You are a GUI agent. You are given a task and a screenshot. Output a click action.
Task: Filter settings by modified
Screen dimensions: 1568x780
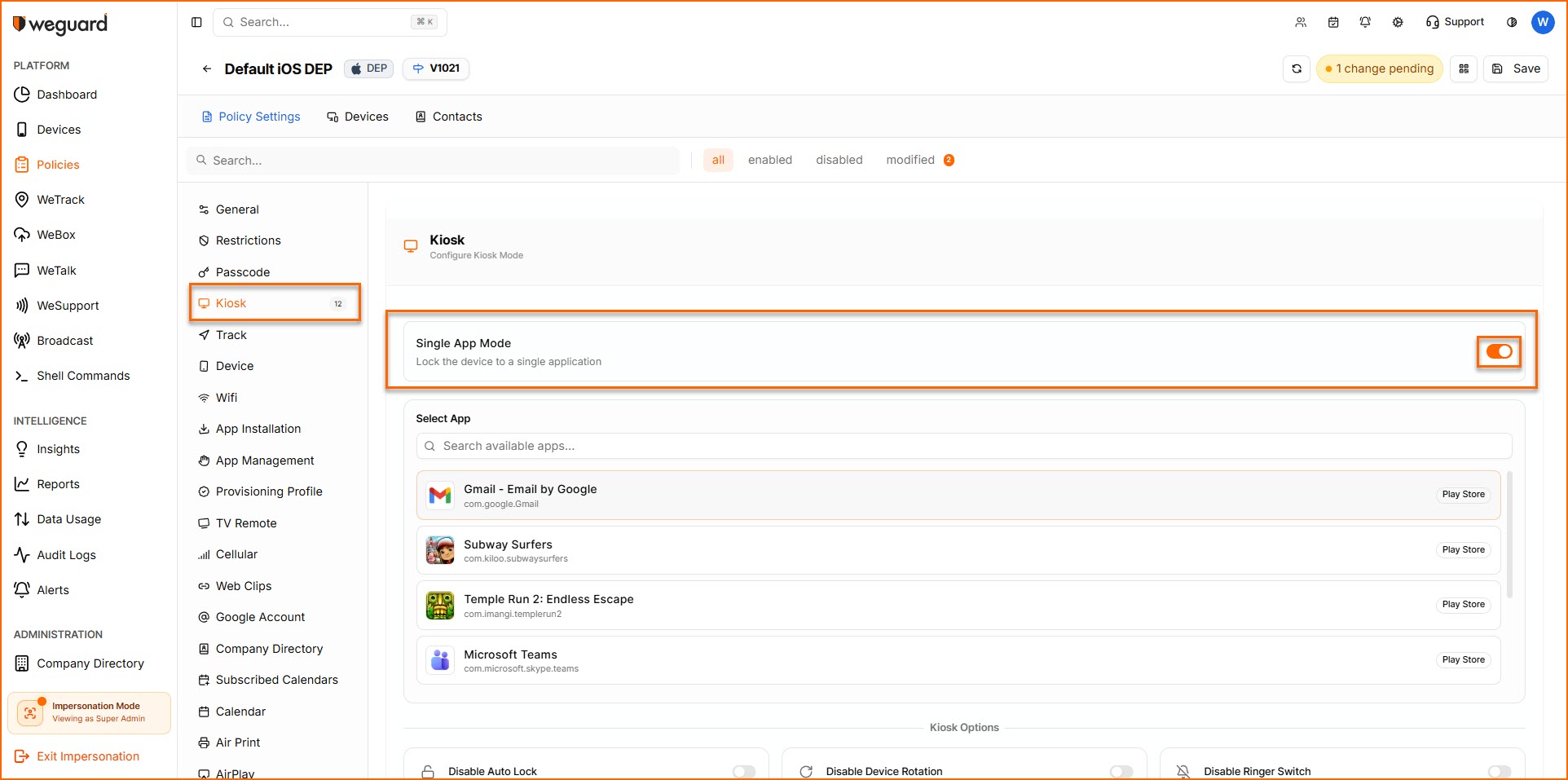click(910, 160)
